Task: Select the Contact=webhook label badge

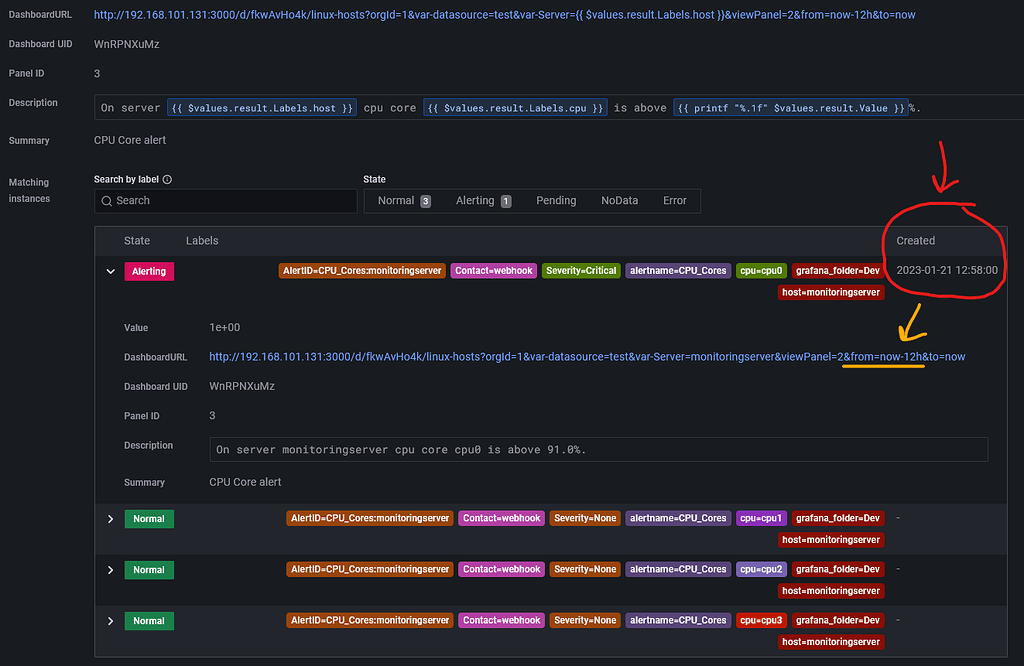Action: pos(493,270)
